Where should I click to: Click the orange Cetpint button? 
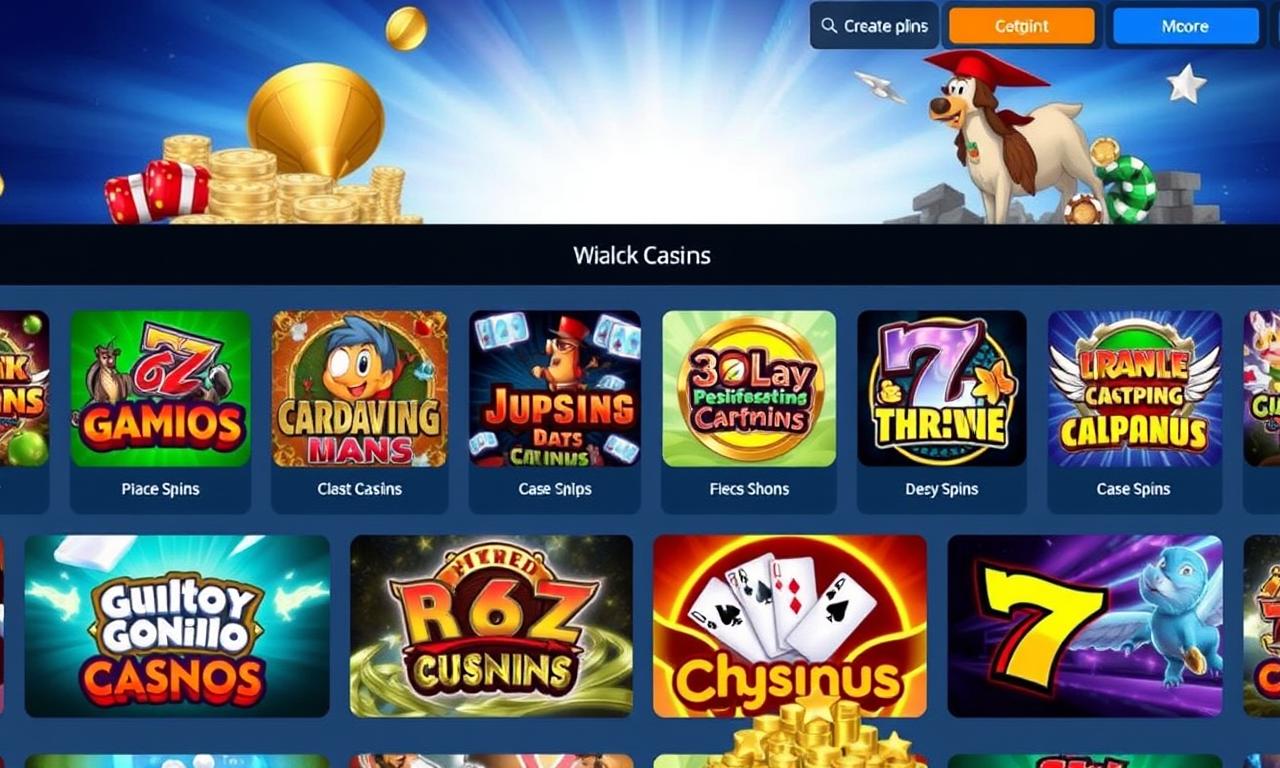tap(1022, 26)
